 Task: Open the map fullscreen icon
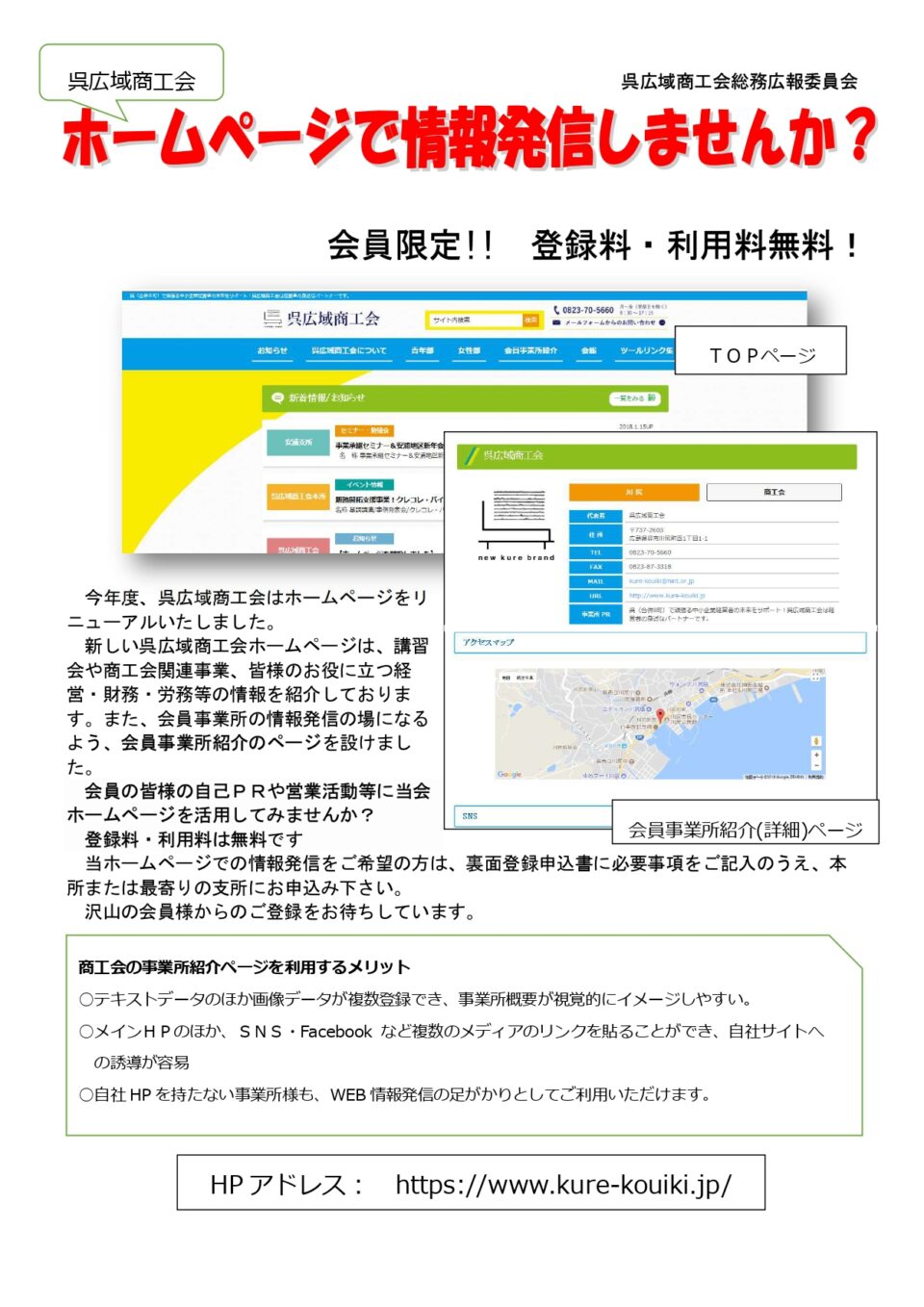pos(816,678)
